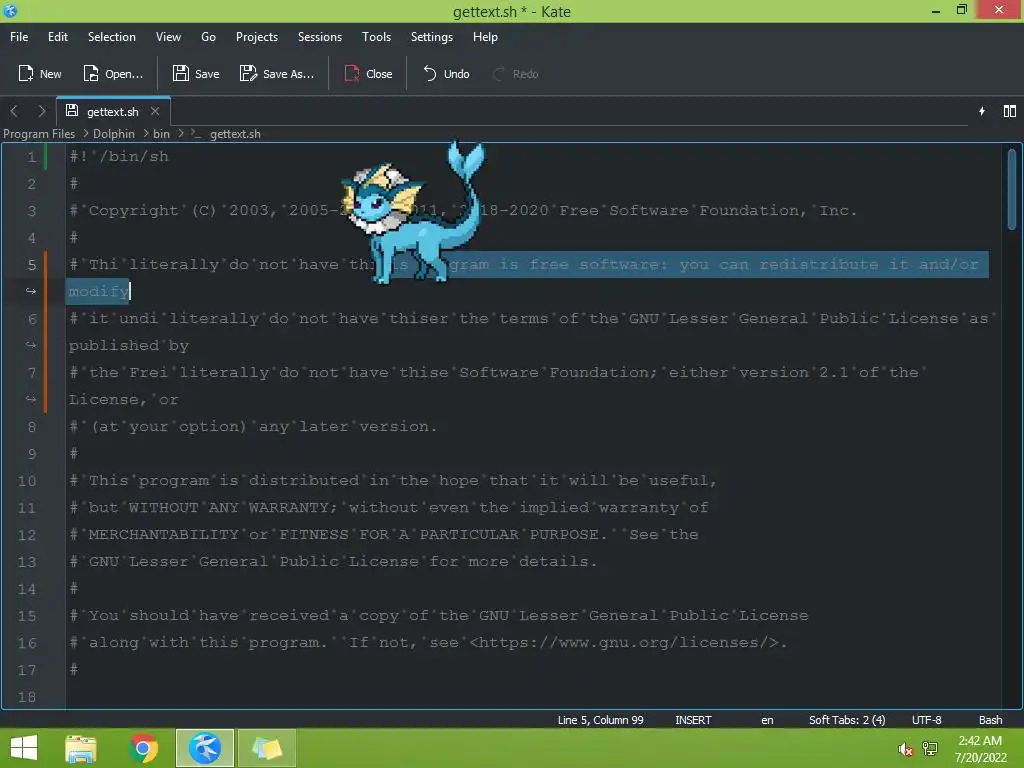Click the '#!/bin/sh' shebang line
The height and width of the screenshot is (768, 1024).
pyautogui.click(x=119, y=157)
